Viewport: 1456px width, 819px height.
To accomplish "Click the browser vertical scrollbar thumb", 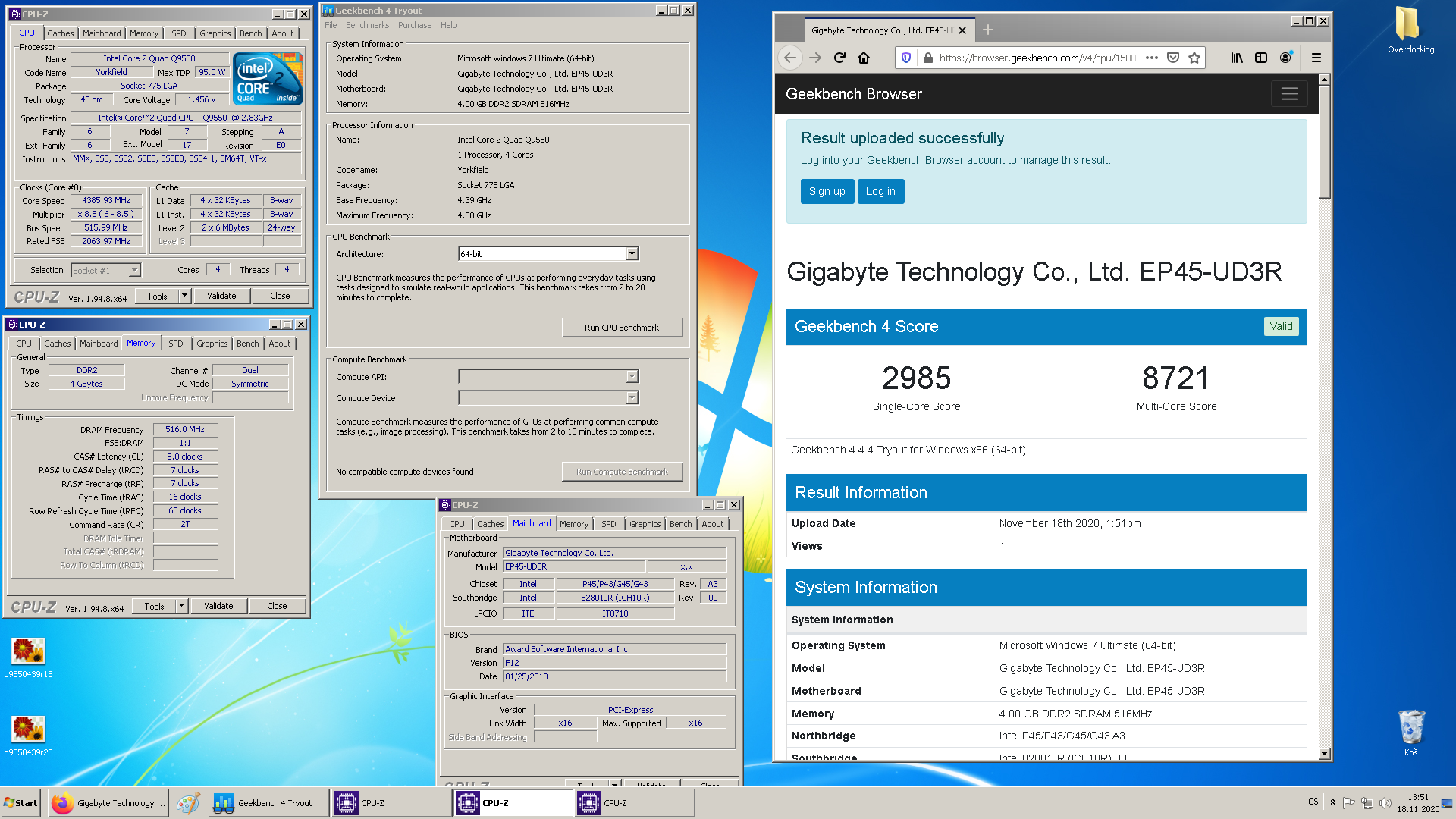I will click(1325, 141).
